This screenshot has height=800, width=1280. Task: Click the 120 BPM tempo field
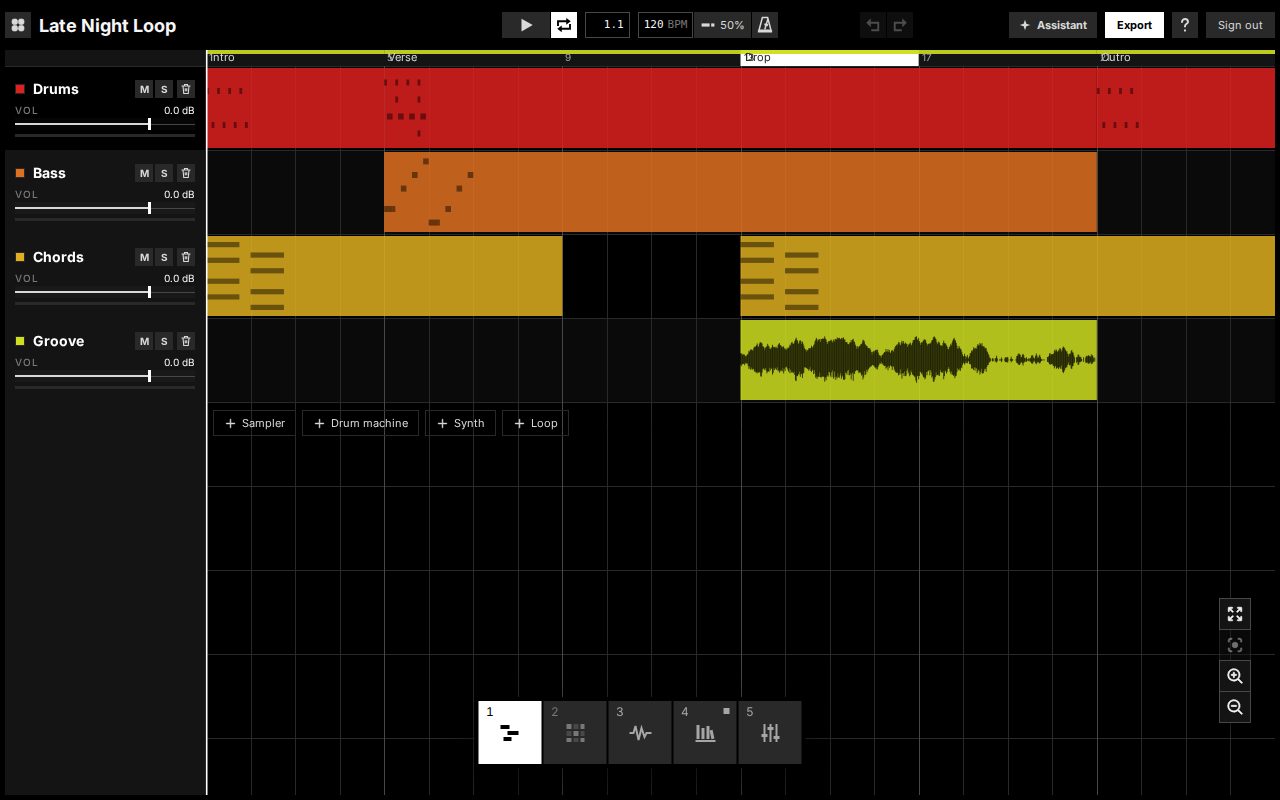point(666,25)
